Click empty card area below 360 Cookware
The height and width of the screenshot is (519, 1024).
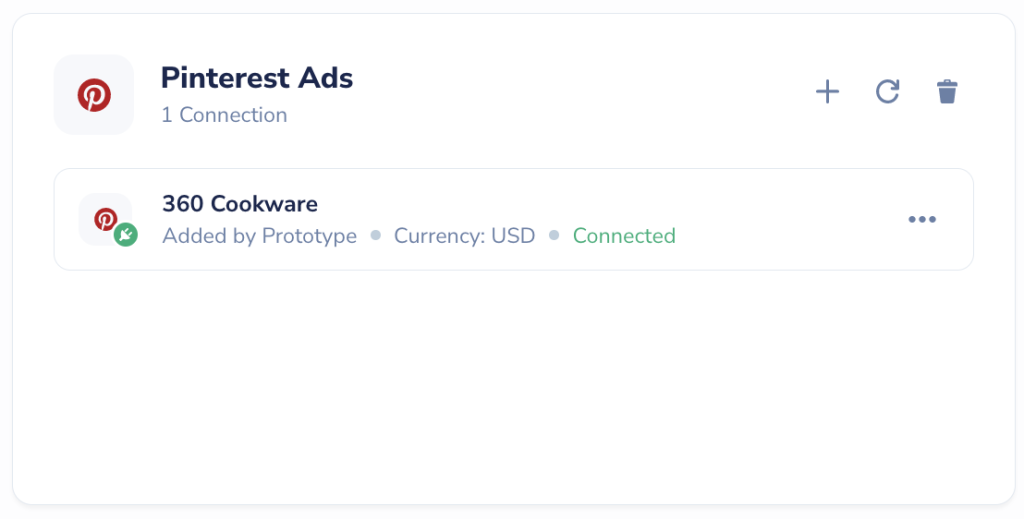coord(513,385)
